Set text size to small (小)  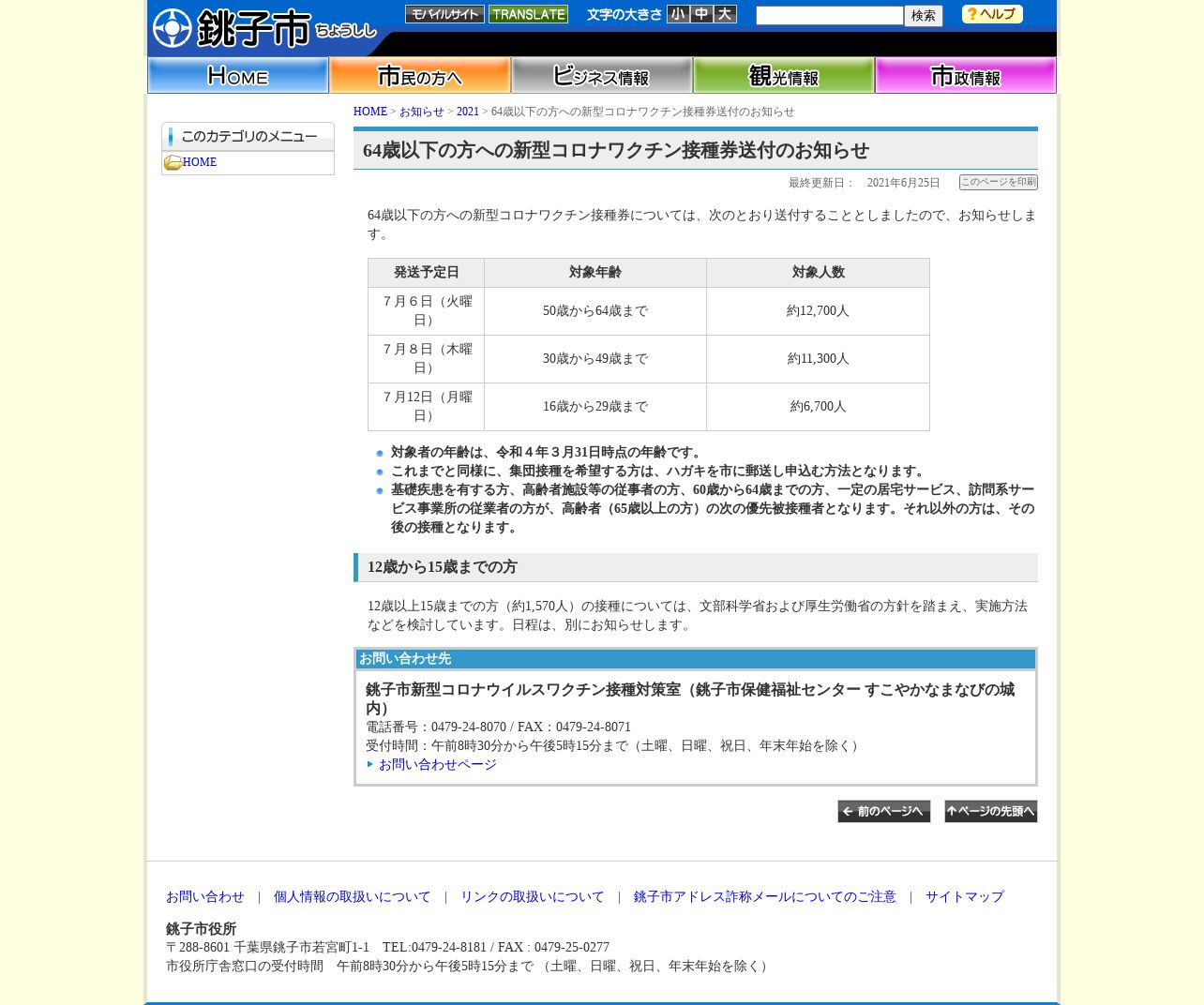coord(678,14)
